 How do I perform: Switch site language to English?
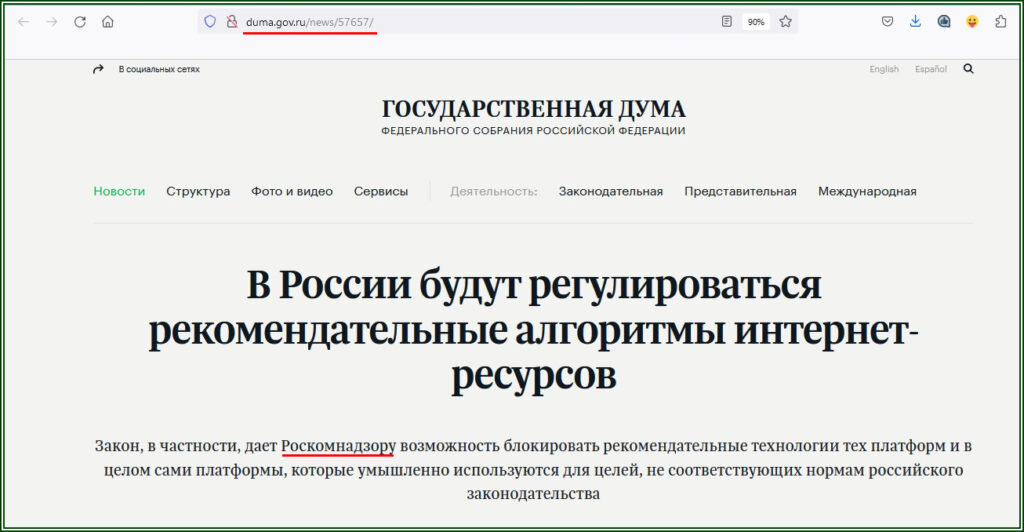884,69
